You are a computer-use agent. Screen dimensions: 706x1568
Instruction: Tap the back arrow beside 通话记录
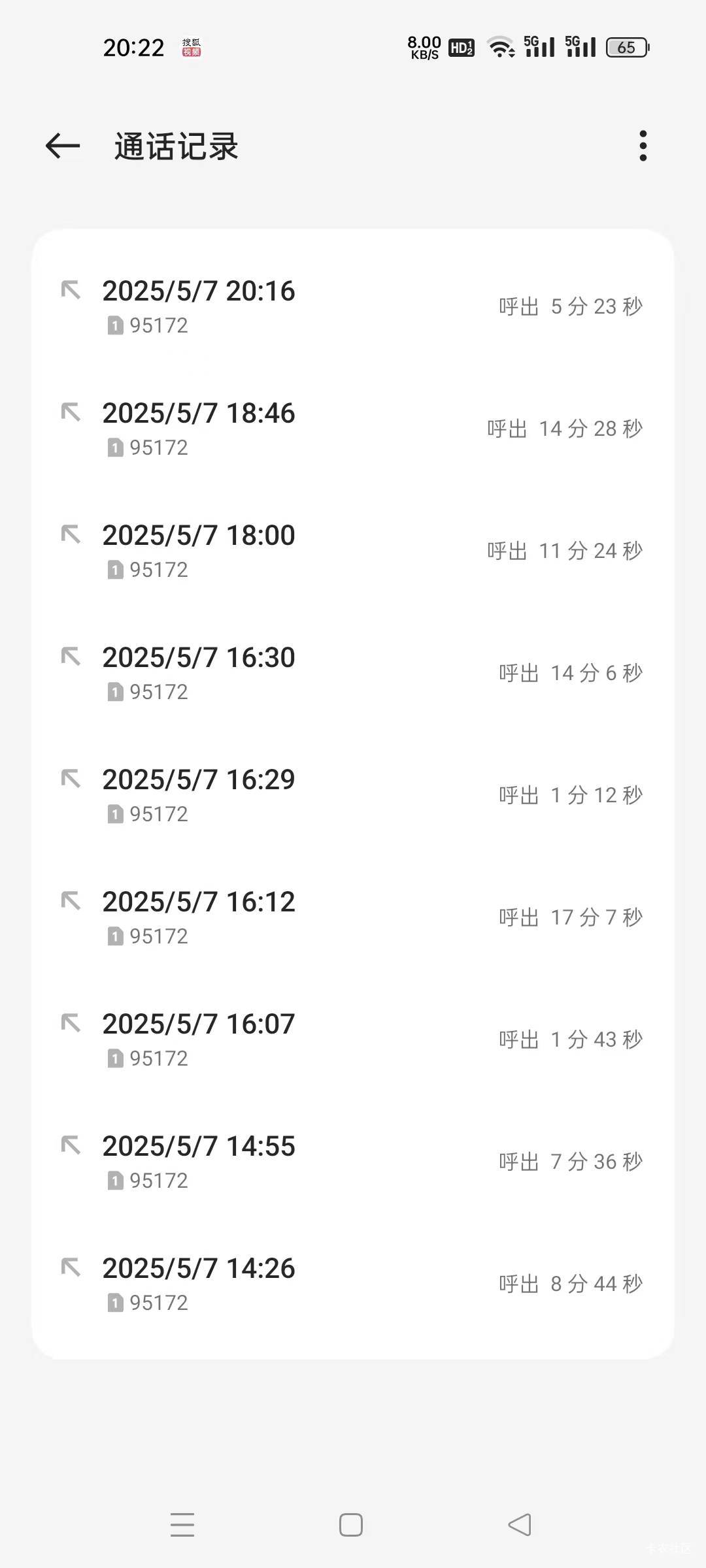pyautogui.click(x=63, y=146)
